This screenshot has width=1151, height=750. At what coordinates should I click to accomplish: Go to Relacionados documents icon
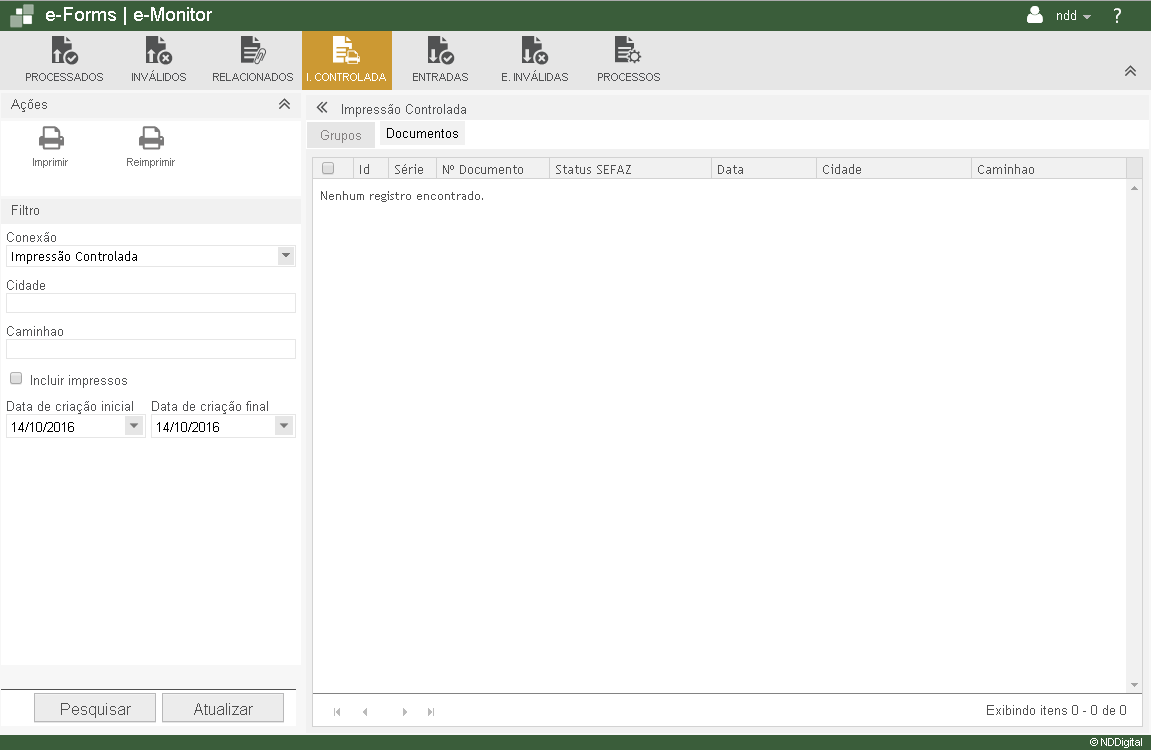[x=252, y=51]
